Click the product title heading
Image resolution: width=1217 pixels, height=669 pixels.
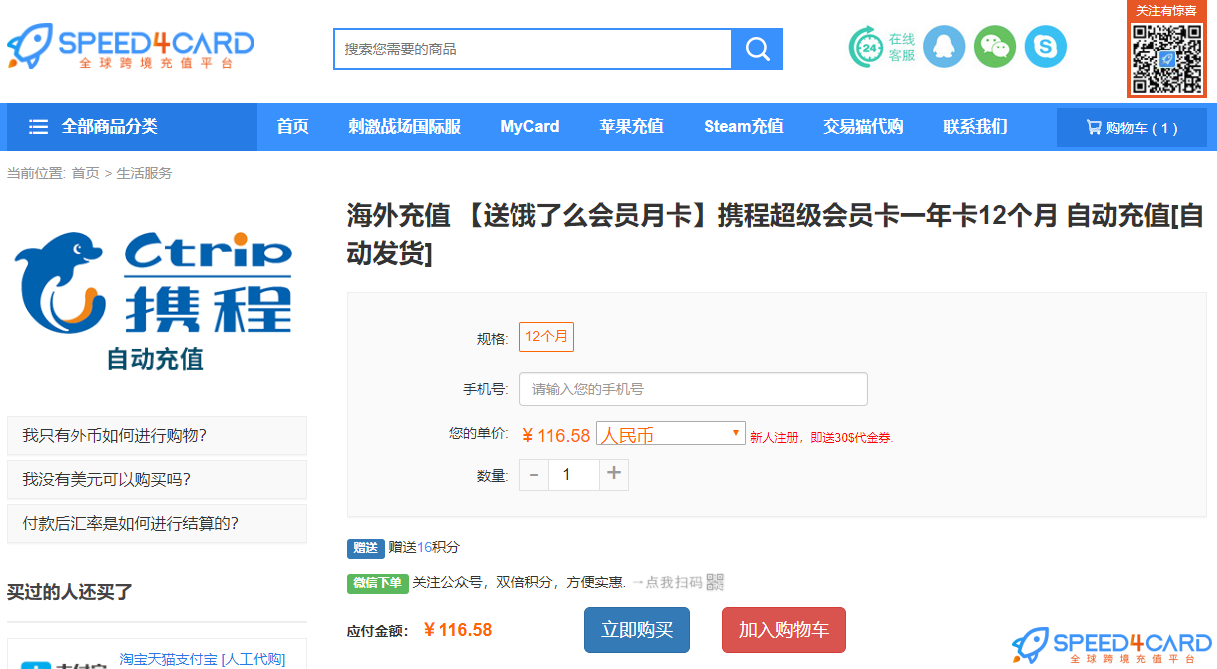click(775, 234)
